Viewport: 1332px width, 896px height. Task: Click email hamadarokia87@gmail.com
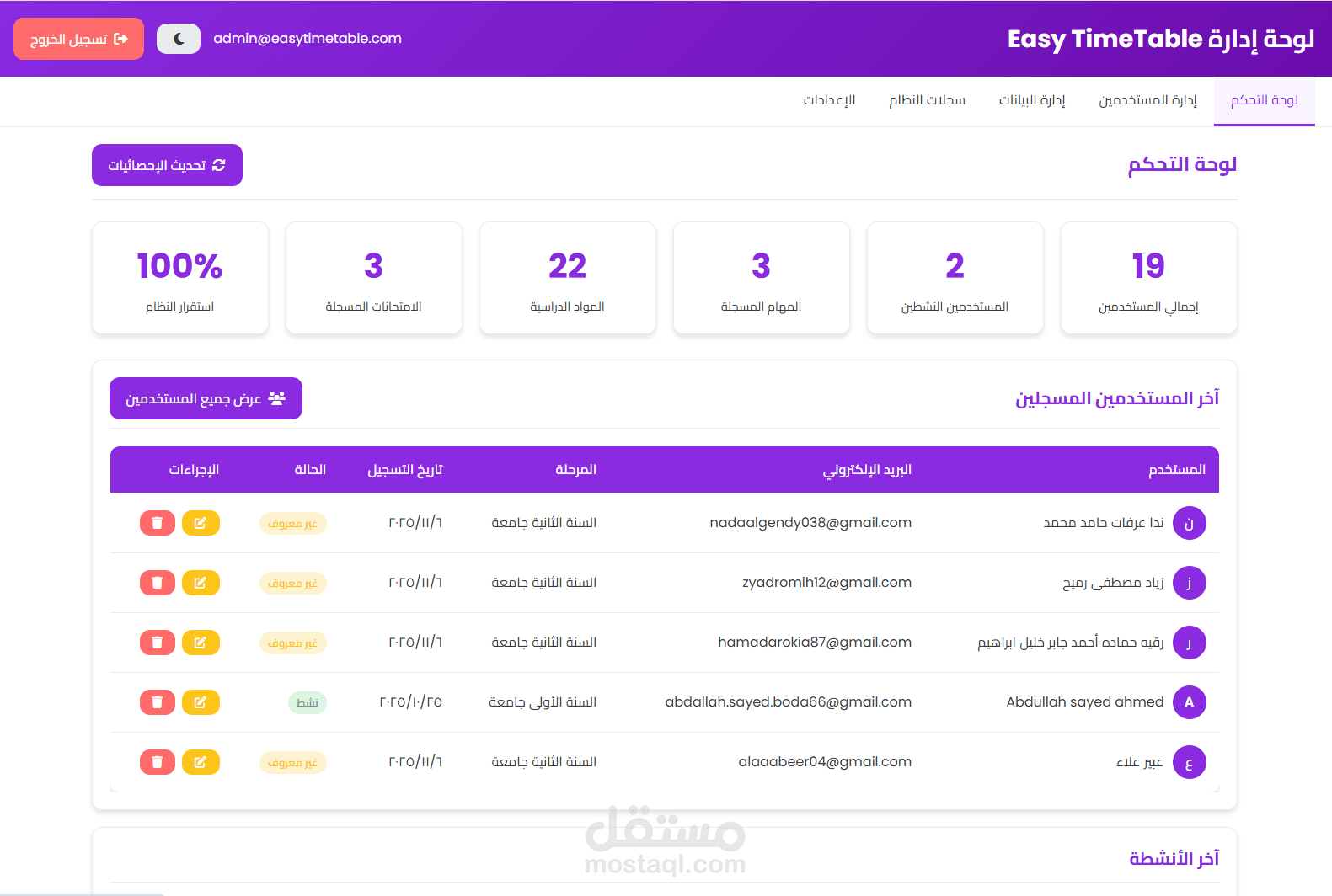tap(815, 643)
